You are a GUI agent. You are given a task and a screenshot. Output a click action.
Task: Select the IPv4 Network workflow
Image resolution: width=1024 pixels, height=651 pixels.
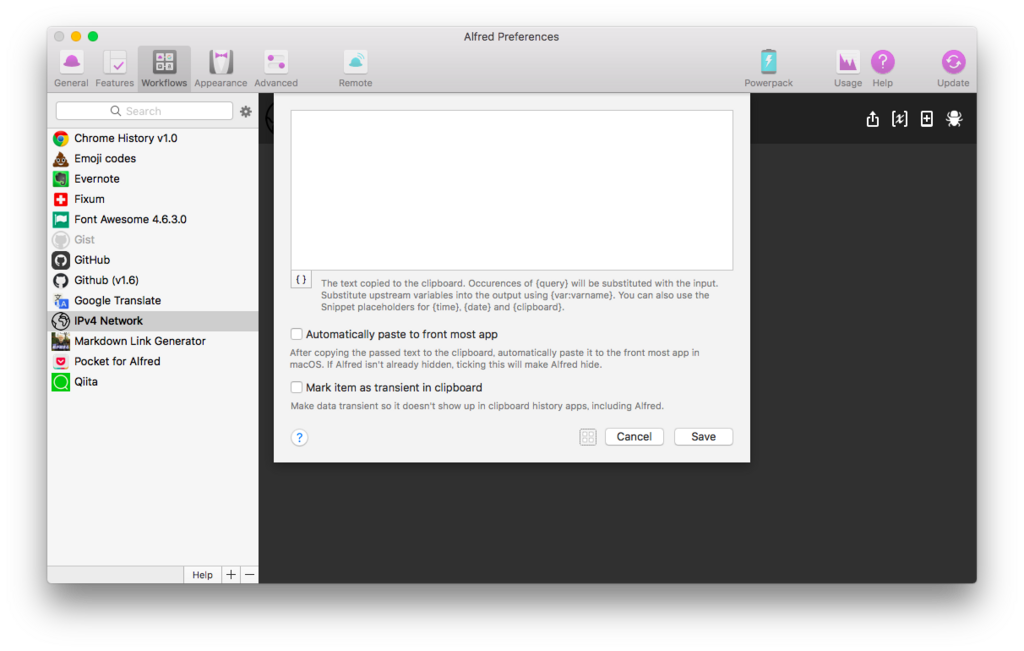pyautogui.click(x=153, y=321)
